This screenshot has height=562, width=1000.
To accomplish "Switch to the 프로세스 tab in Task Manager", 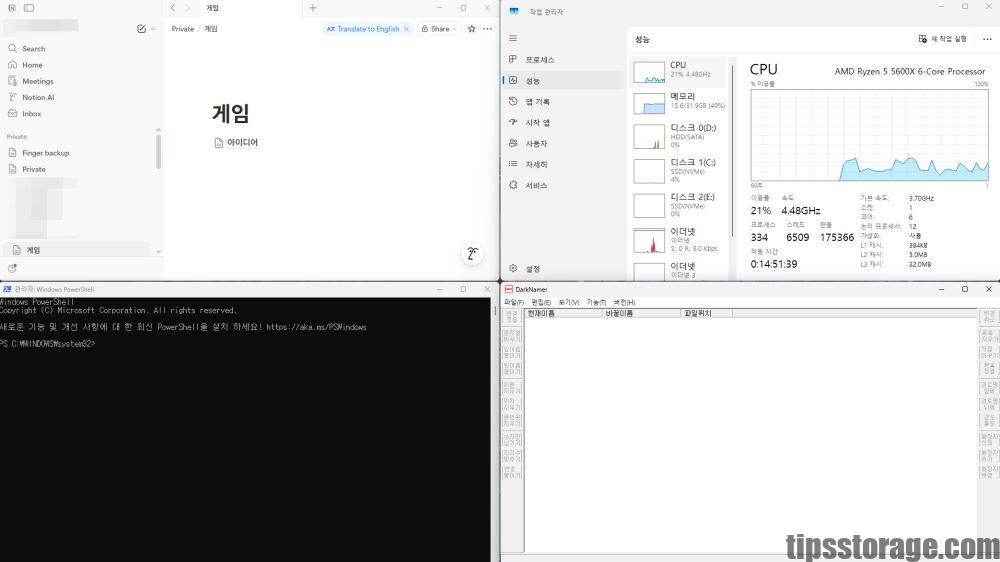I will [540, 60].
